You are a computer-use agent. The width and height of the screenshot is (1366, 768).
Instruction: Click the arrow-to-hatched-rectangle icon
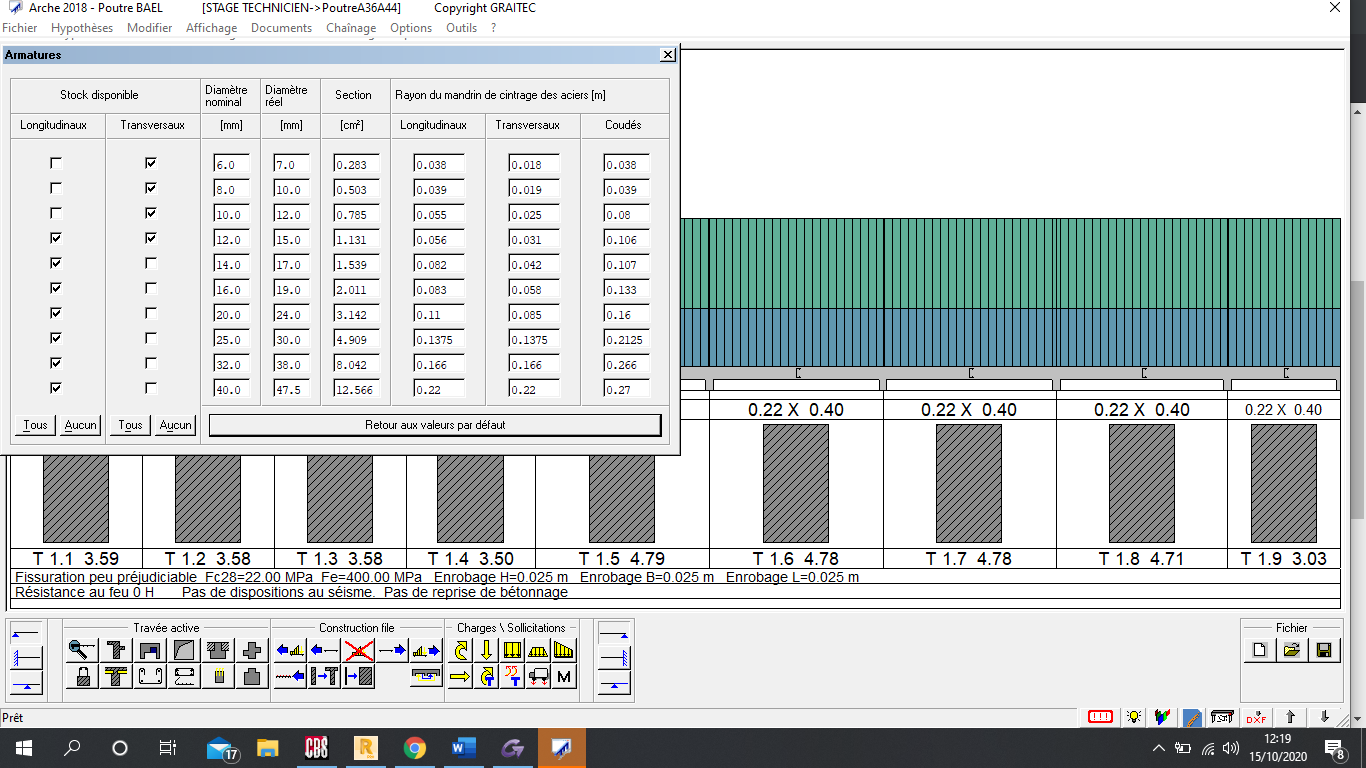(359, 676)
